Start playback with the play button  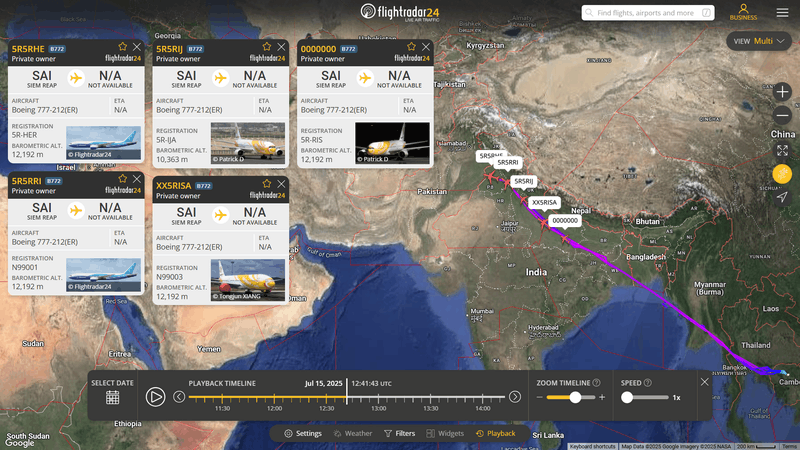[x=155, y=396]
